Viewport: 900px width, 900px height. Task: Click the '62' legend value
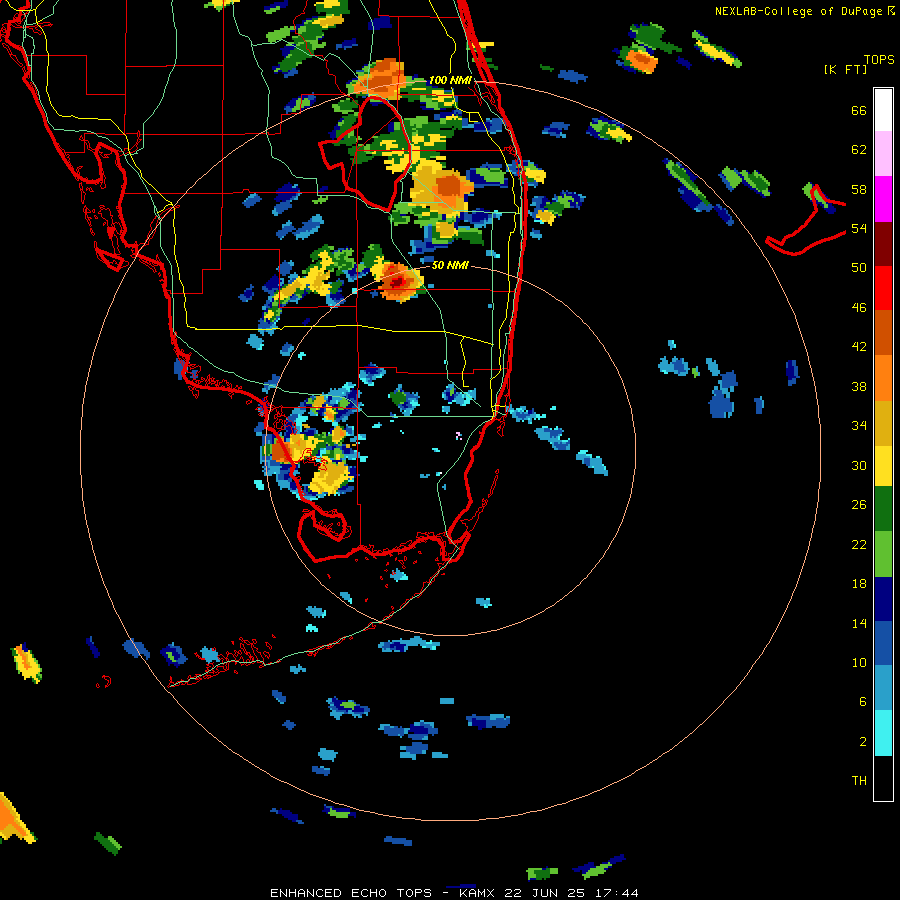859,150
